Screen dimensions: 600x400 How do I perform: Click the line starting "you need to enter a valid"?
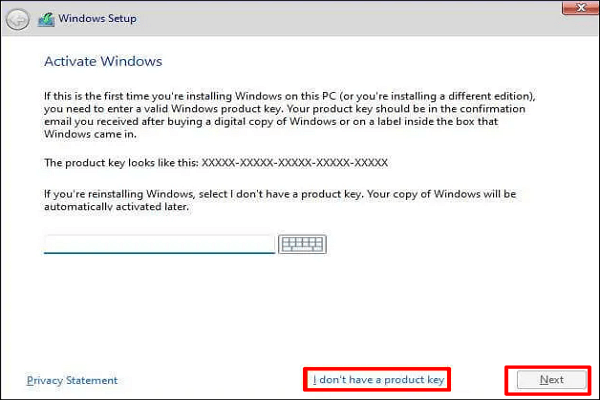point(290,108)
